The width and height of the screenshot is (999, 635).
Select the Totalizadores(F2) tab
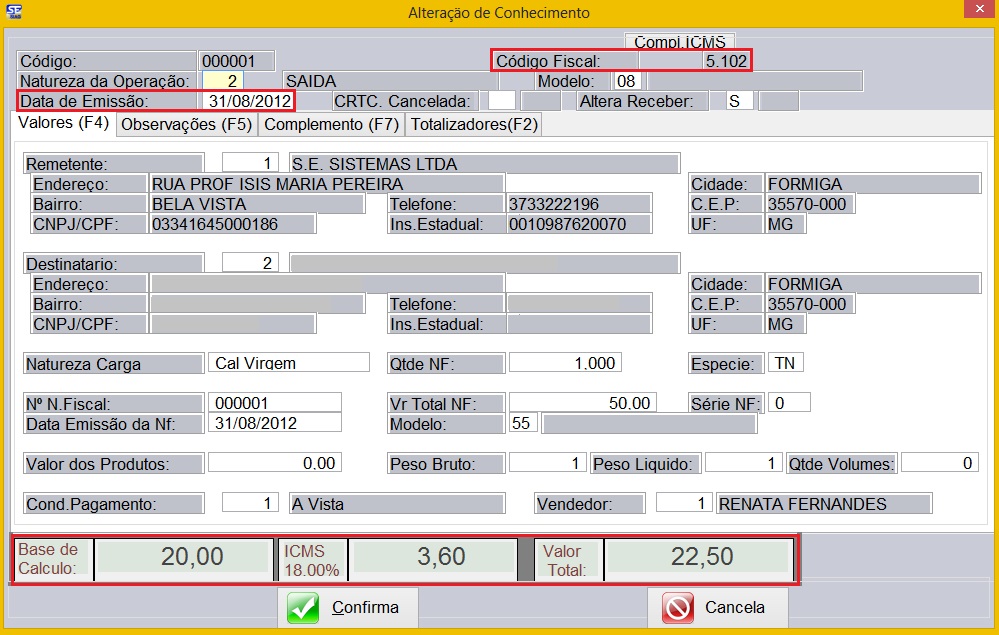[474, 125]
